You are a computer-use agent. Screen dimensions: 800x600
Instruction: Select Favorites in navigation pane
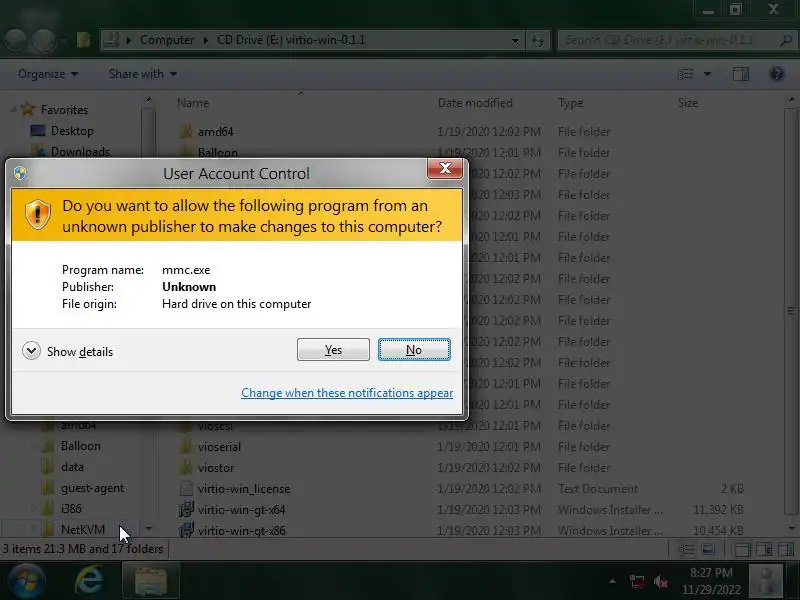point(64,110)
